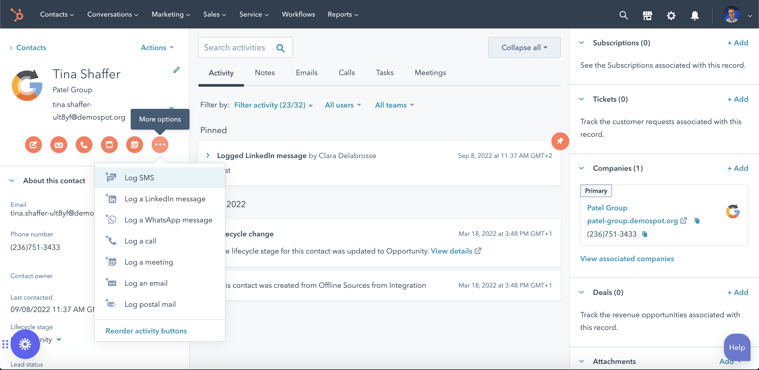Open the Contacts navigation menu
The height and width of the screenshot is (370, 759).
57,15
